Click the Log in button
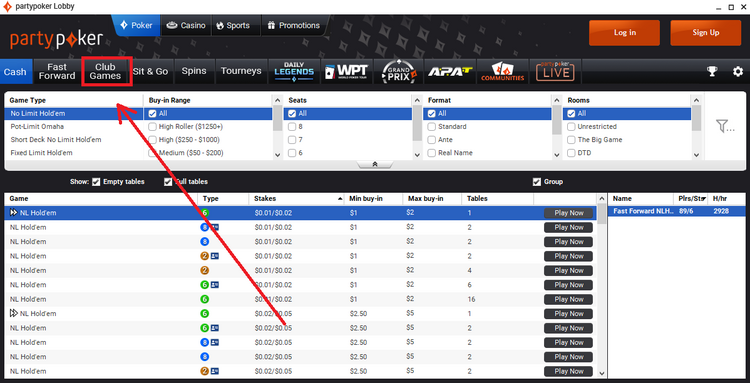The image size is (750, 383). coord(625,33)
